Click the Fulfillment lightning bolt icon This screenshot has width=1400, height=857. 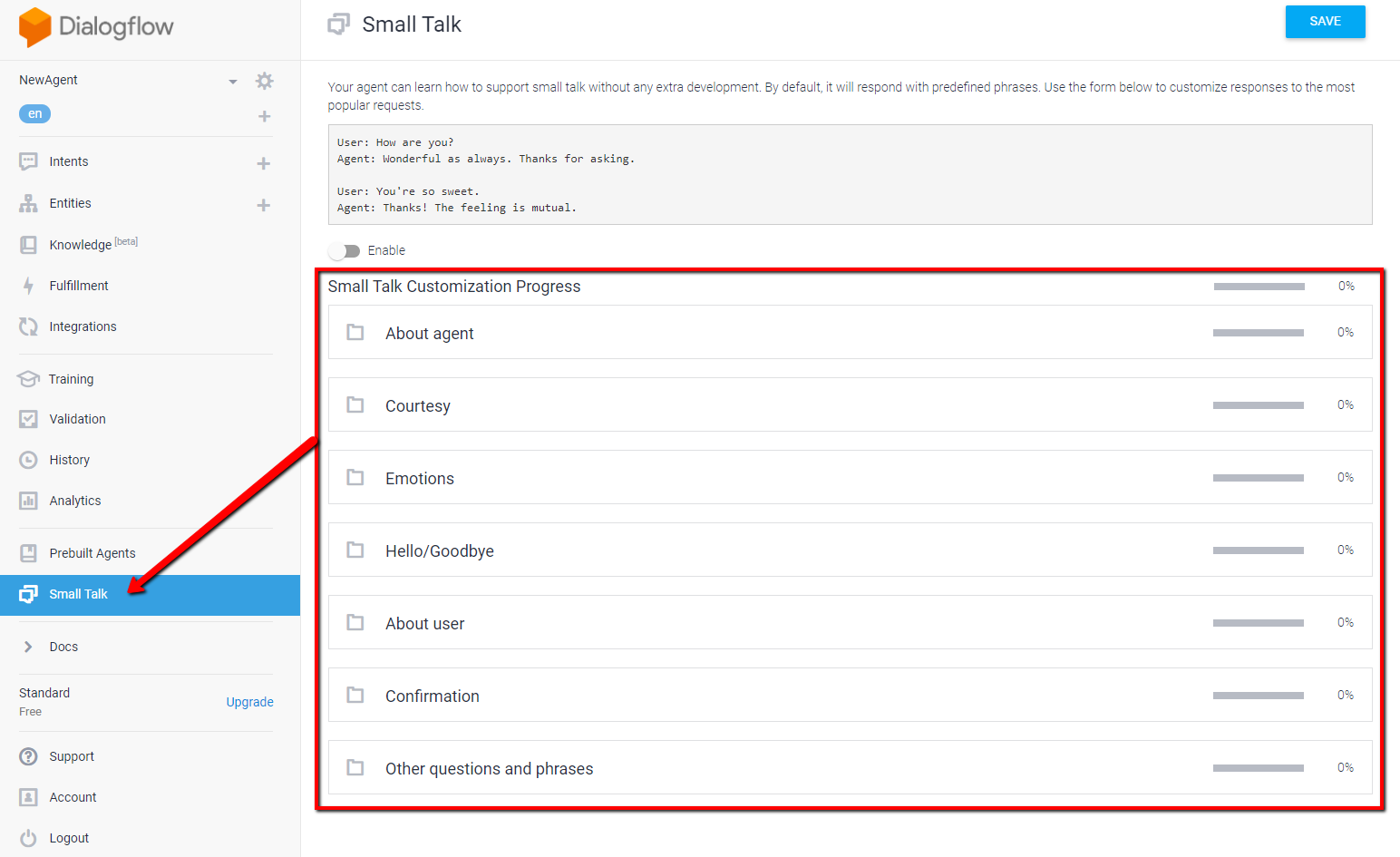tap(29, 286)
